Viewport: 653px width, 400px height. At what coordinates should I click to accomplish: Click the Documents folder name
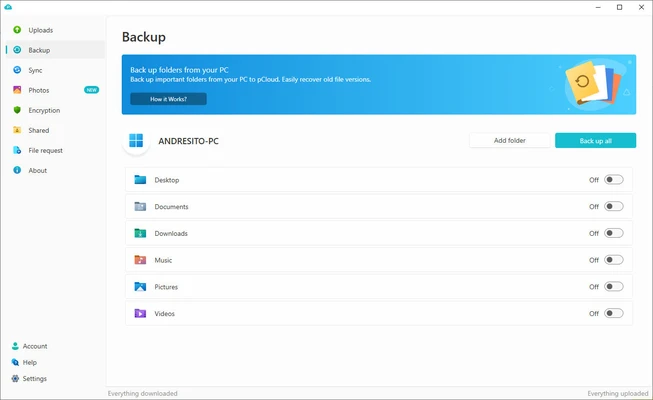coord(171,207)
